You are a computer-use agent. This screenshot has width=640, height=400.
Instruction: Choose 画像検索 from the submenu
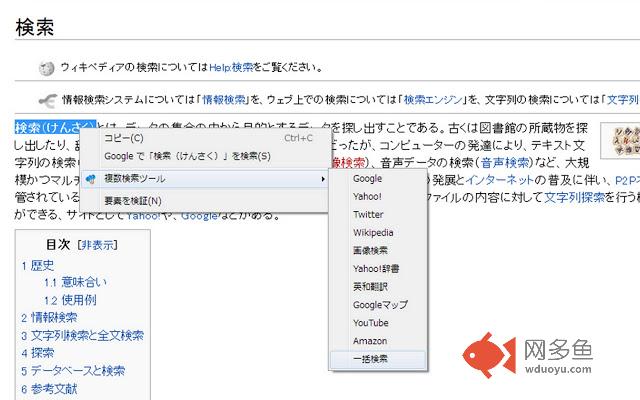[x=370, y=251]
